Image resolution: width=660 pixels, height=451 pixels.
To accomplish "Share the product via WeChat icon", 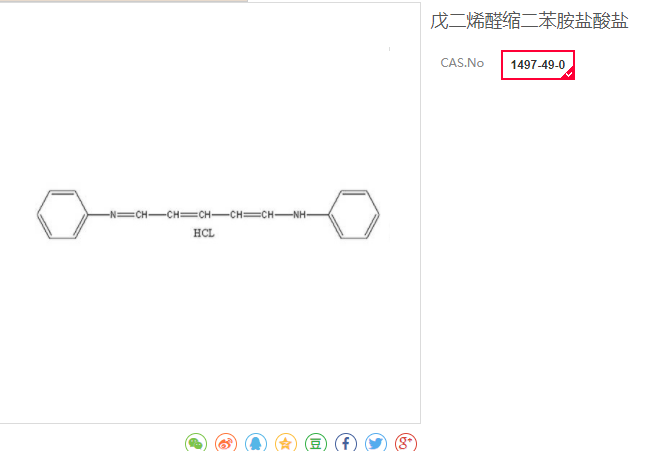I will pyautogui.click(x=196, y=443).
